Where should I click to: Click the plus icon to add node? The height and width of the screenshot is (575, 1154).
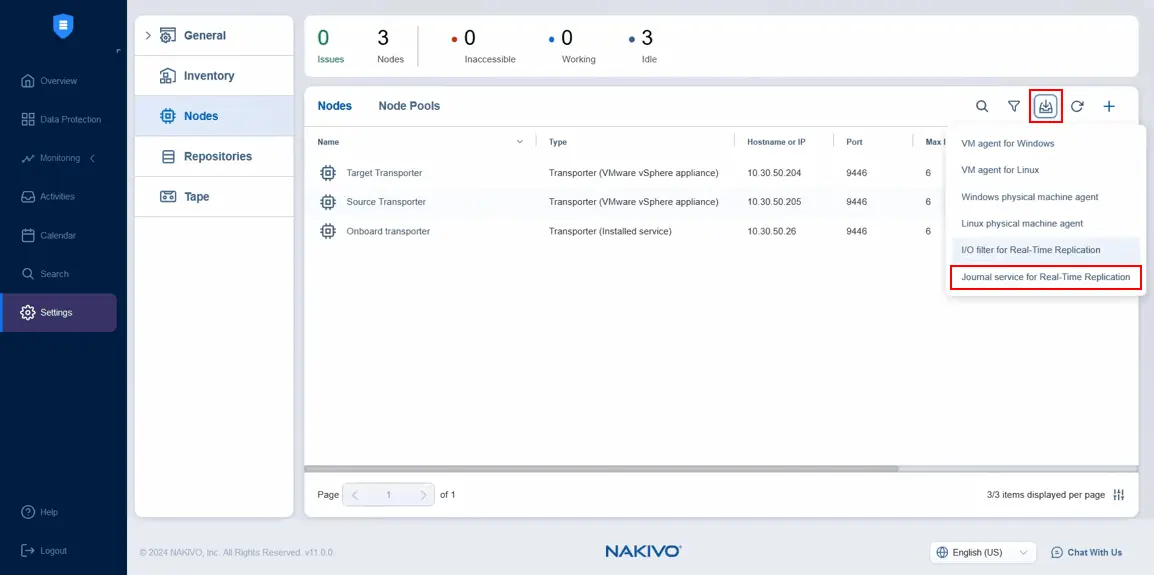[1109, 106]
